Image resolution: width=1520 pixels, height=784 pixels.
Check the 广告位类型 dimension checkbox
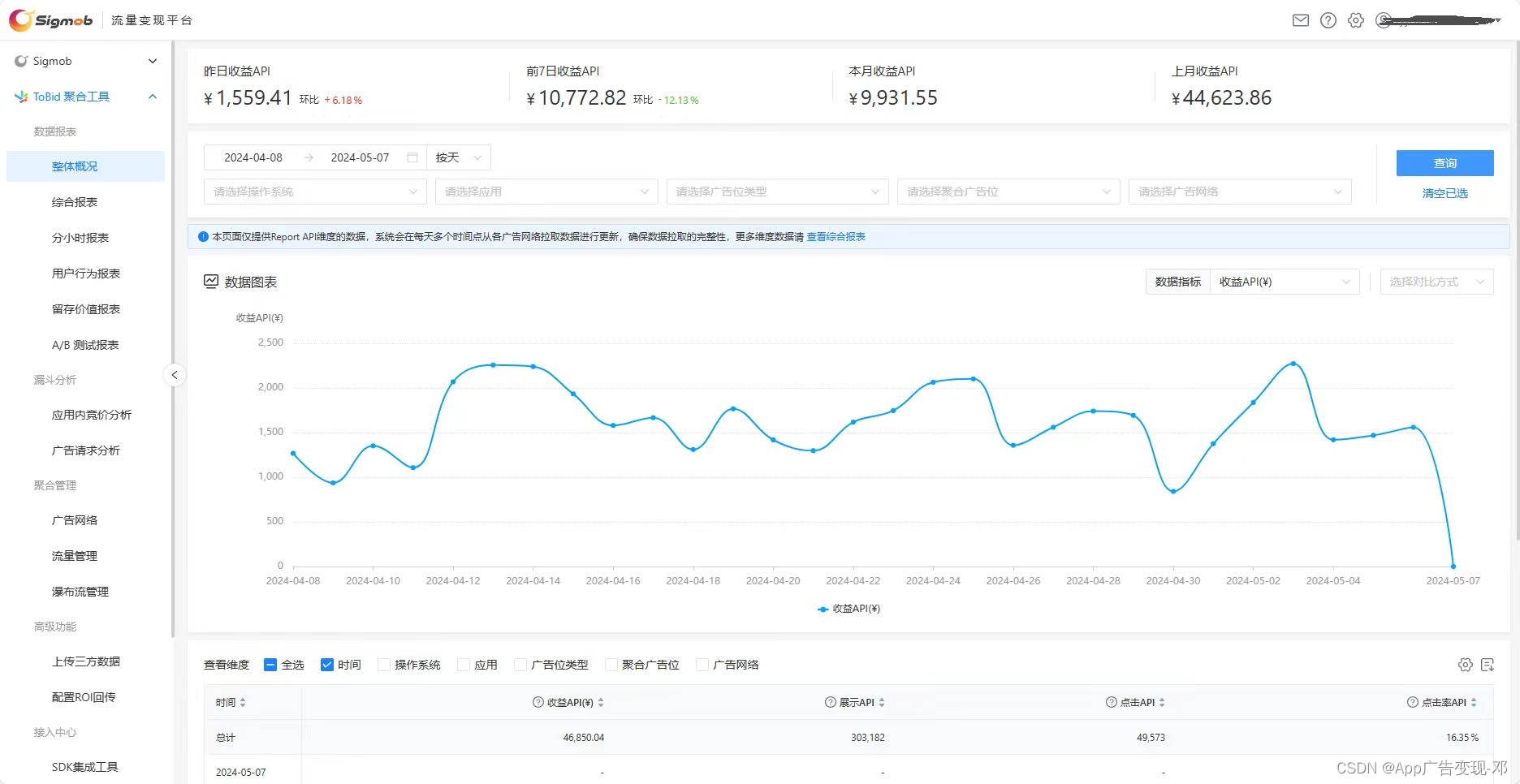[x=520, y=665]
